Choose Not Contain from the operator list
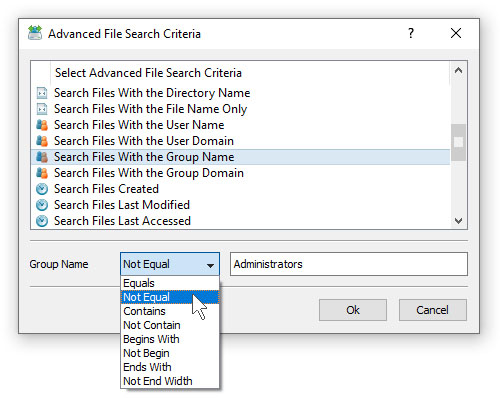 pyautogui.click(x=170, y=325)
